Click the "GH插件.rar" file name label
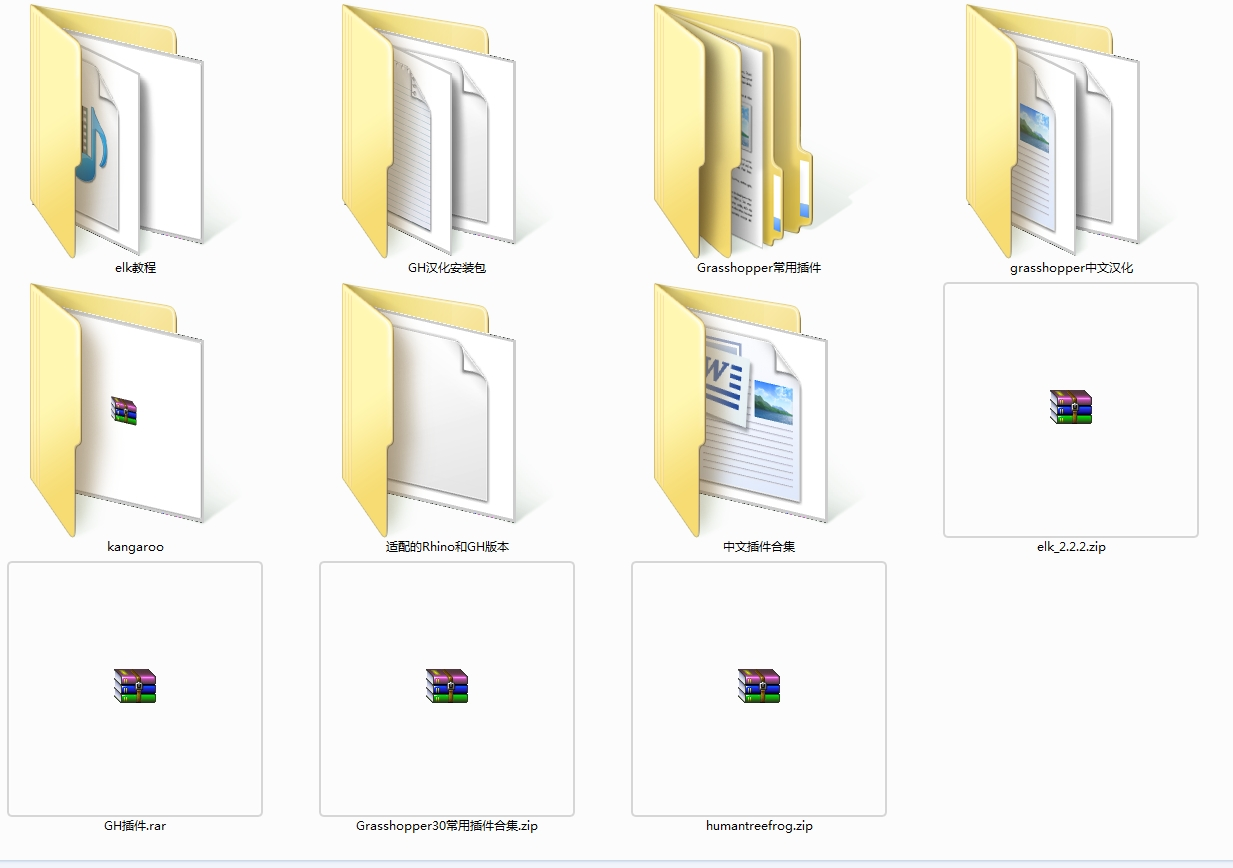 (135, 826)
